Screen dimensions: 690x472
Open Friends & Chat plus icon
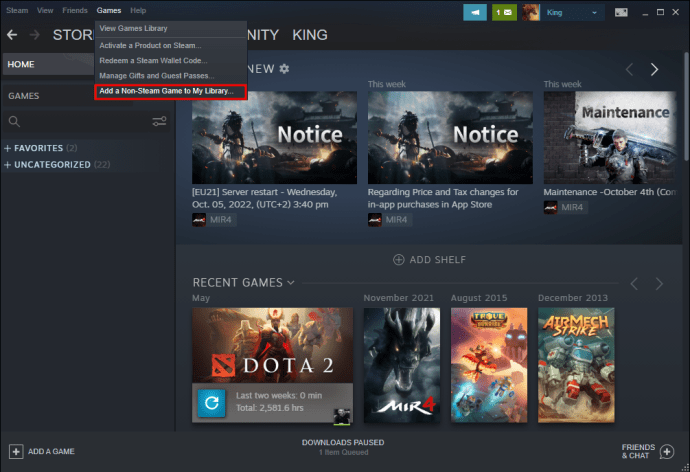[667, 451]
